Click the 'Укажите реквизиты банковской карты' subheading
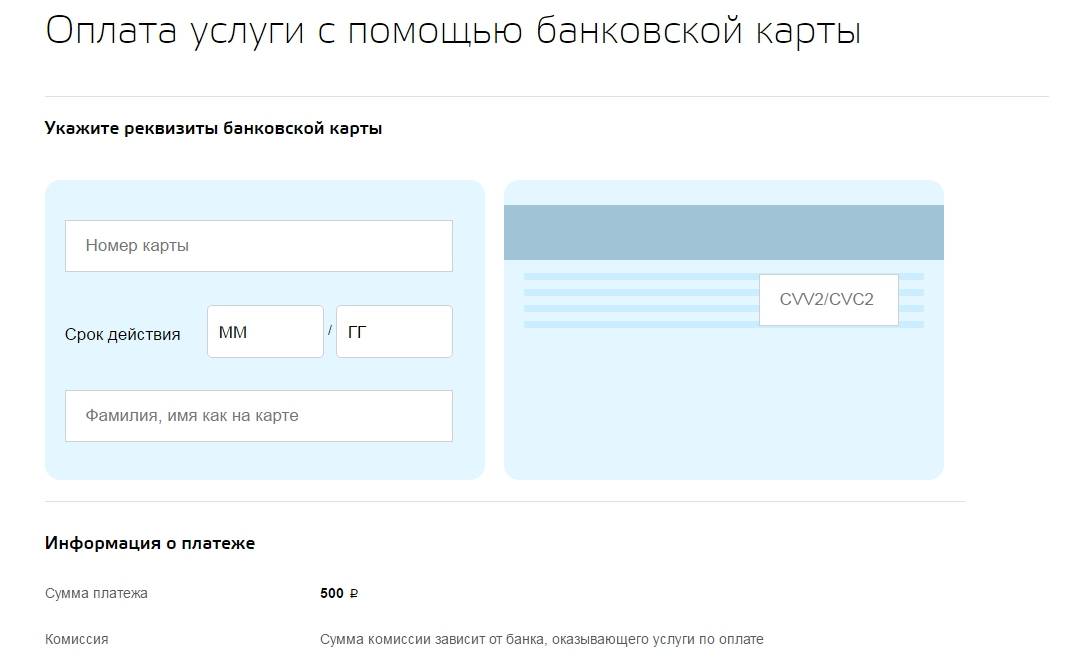This screenshot has width=1078, height=665. point(213,129)
